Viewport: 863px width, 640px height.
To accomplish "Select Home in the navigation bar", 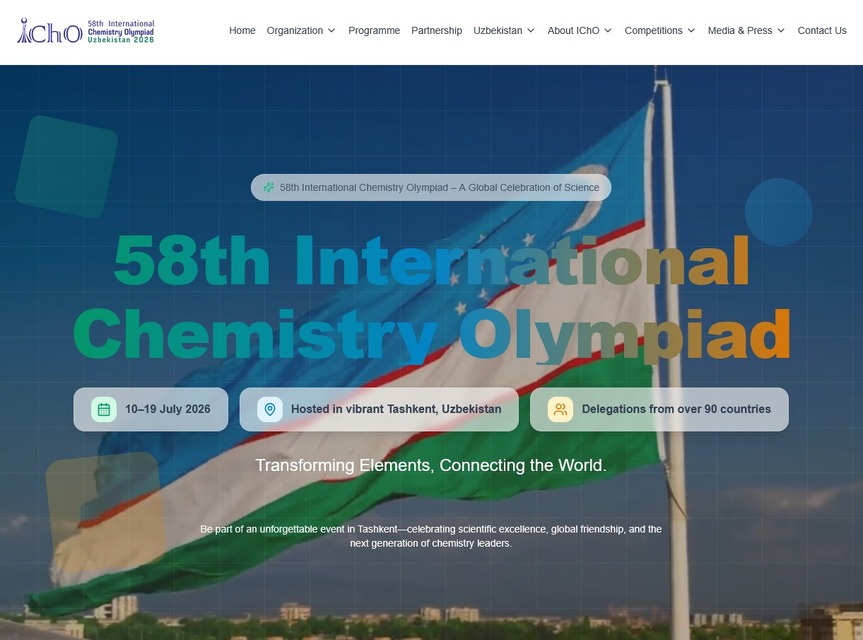I will 242,31.
